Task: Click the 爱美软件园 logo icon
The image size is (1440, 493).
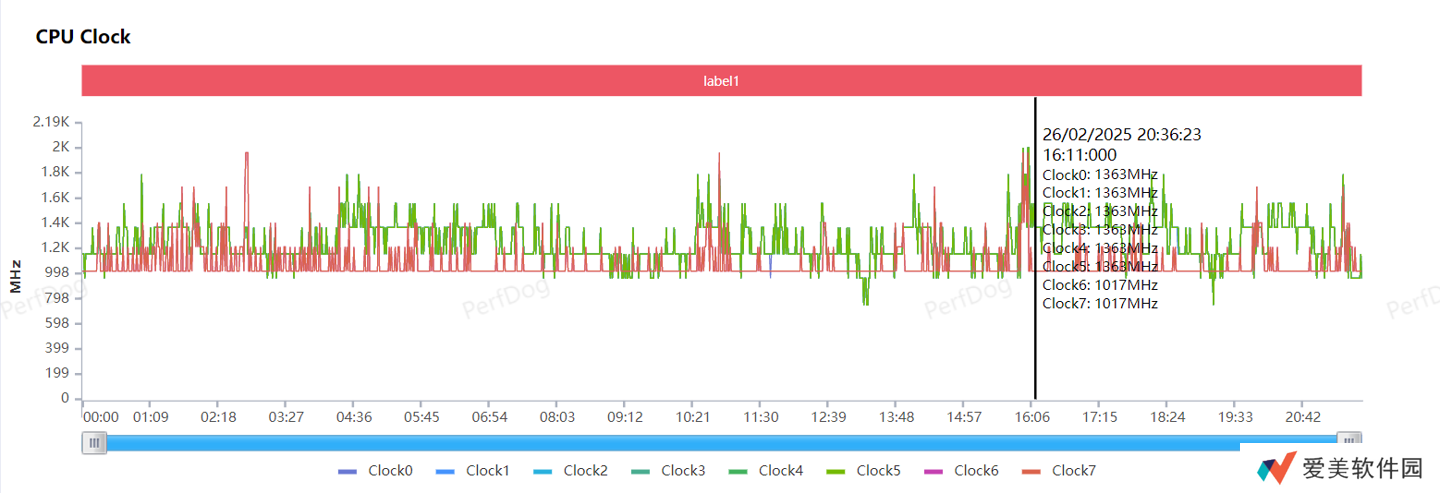Action: [1277, 468]
